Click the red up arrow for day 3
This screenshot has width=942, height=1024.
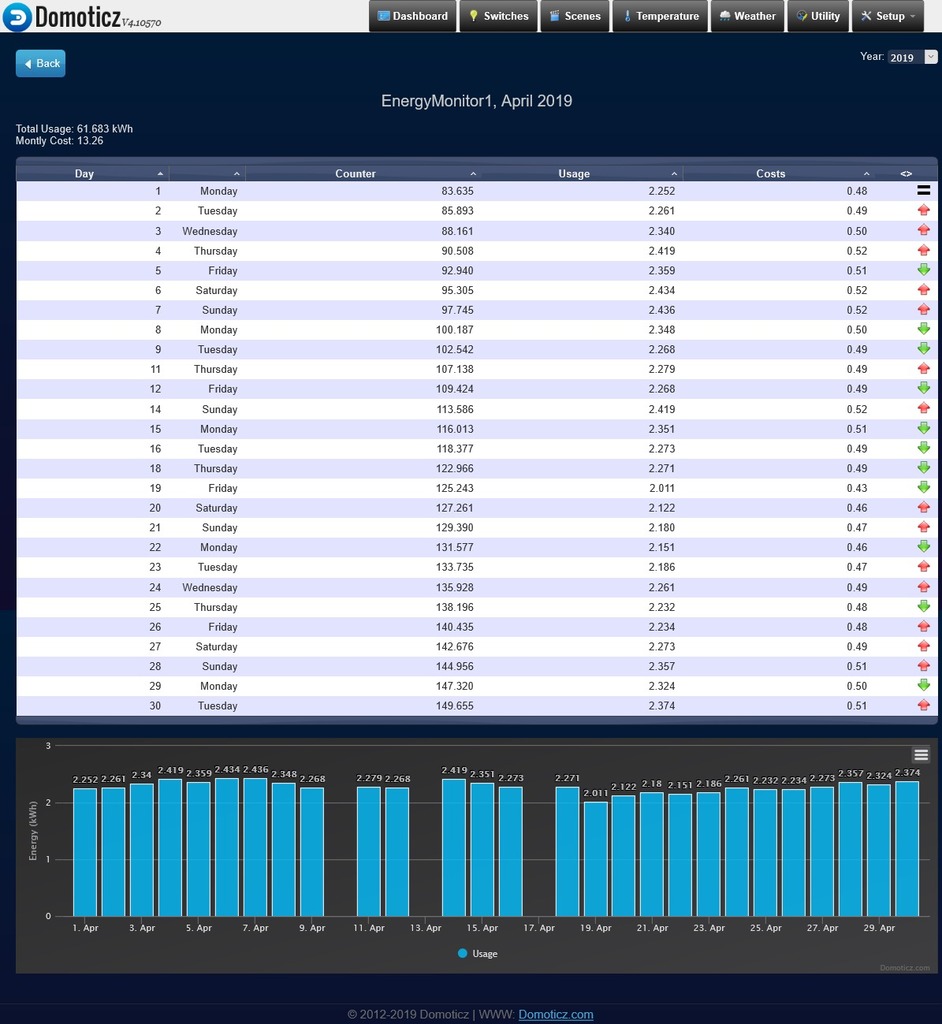point(923,231)
